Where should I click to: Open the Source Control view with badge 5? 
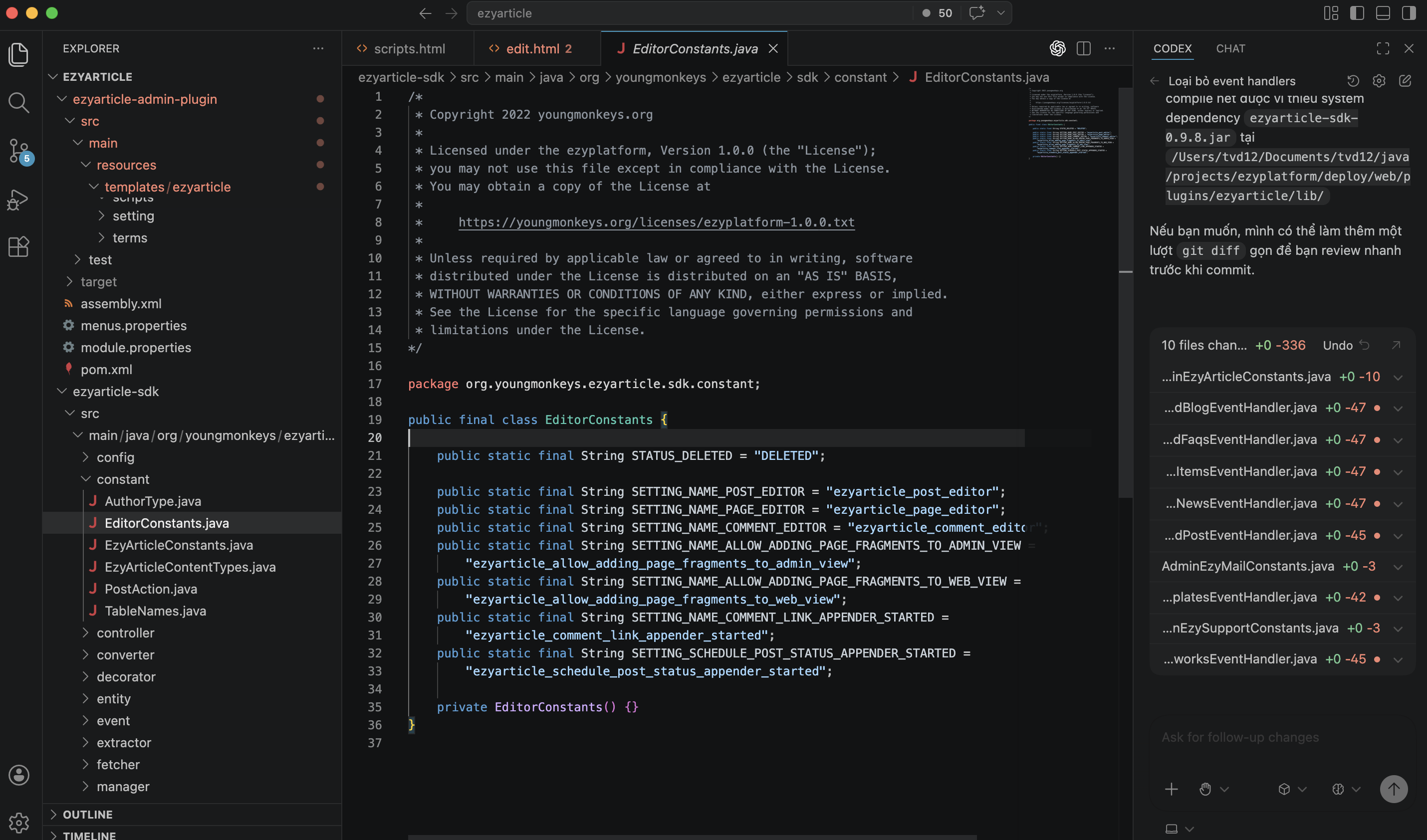tap(18, 151)
